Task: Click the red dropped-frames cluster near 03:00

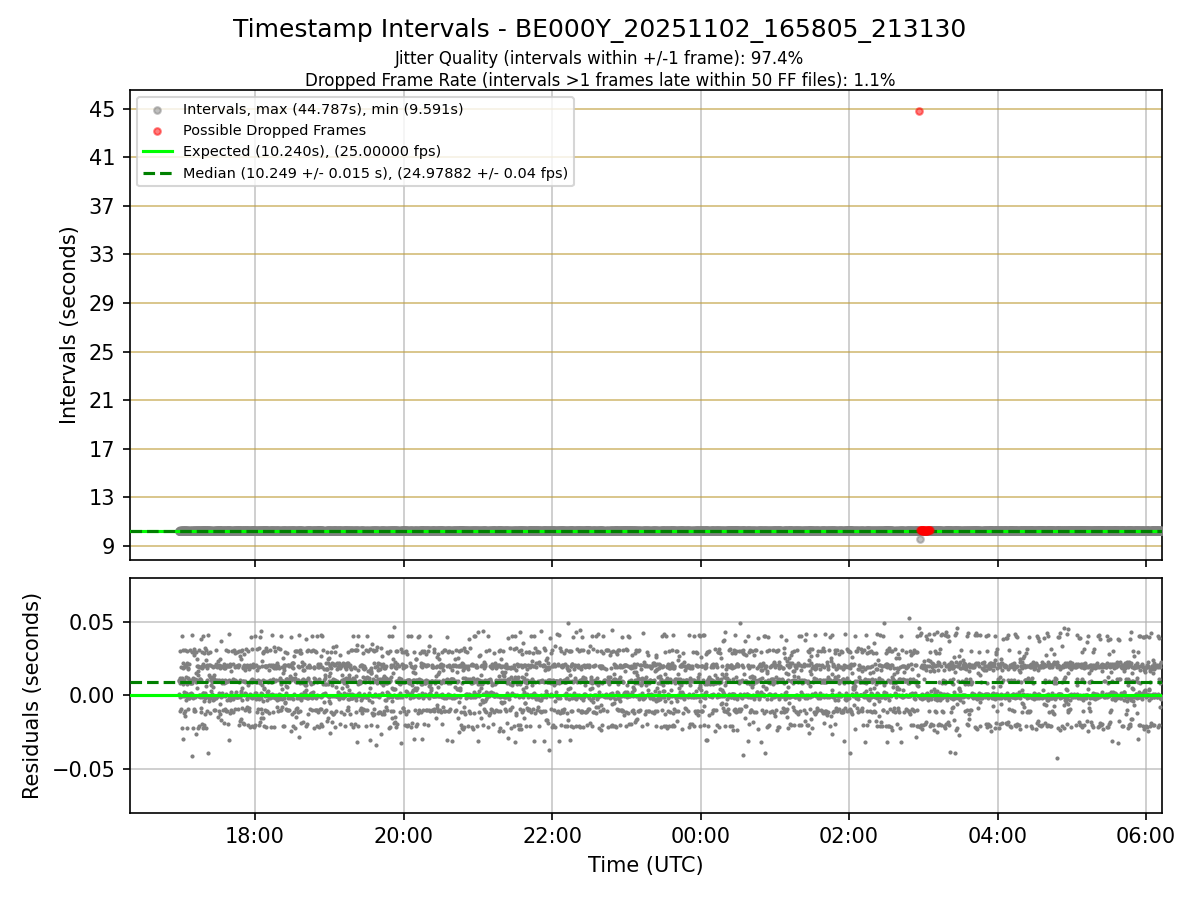Action: [926, 531]
